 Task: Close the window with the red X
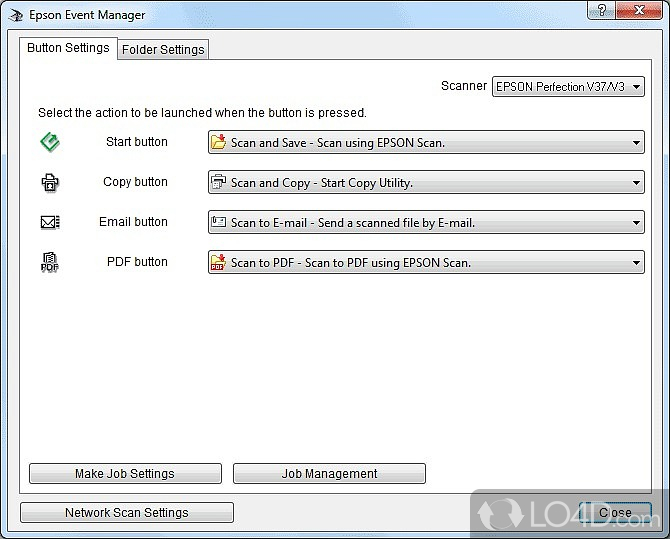tap(639, 10)
